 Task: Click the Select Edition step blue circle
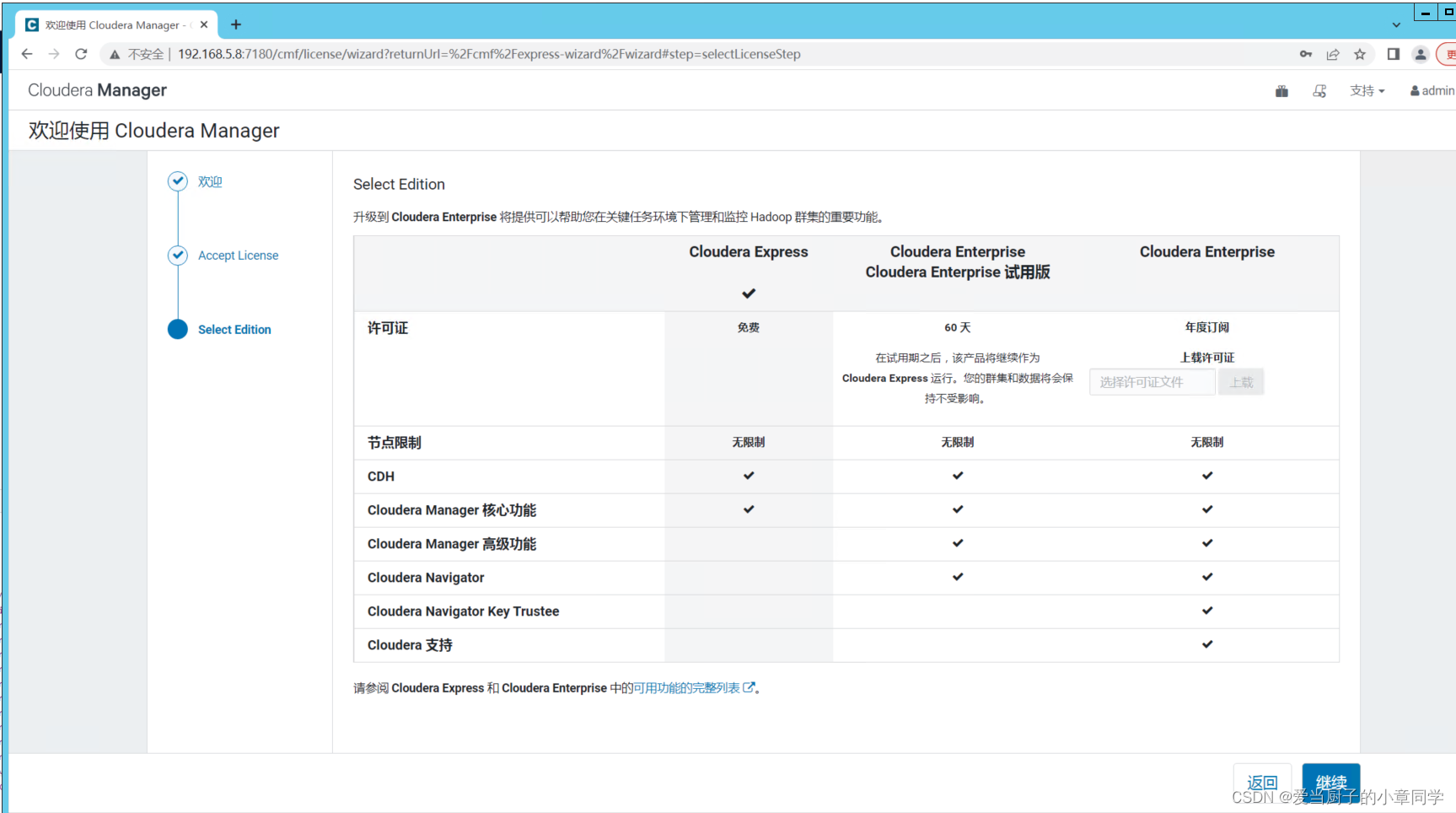(x=177, y=329)
